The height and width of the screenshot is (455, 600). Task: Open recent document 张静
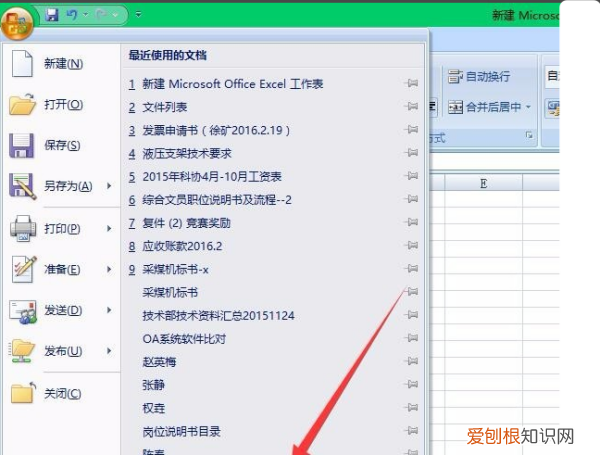(x=153, y=385)
